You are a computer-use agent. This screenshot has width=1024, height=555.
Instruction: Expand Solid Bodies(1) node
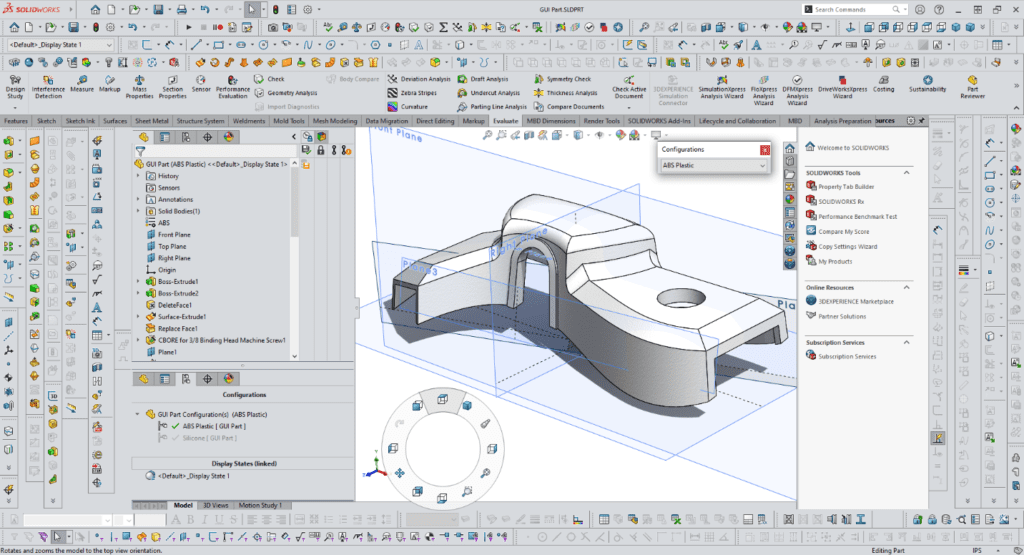[138, 211]
